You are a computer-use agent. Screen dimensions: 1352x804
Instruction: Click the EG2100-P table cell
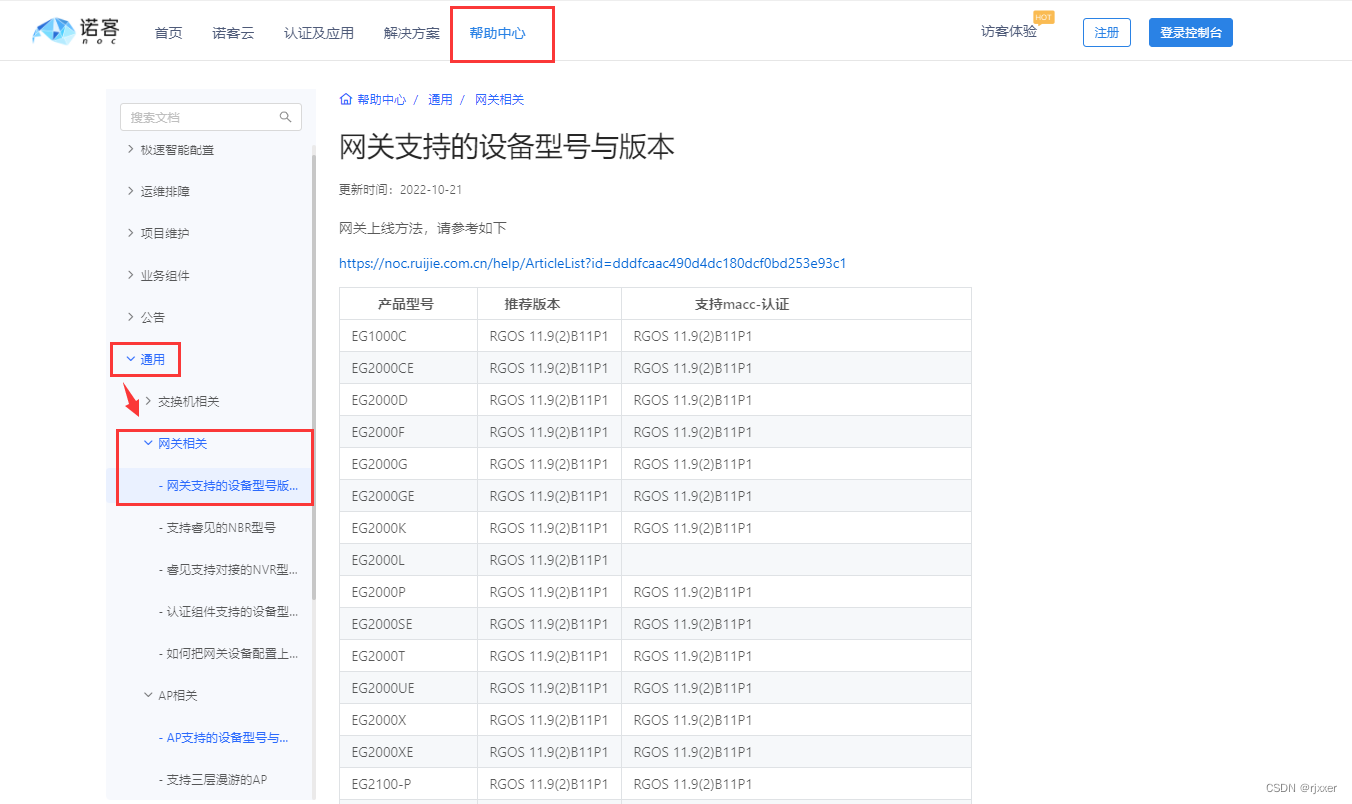coord(408,784)
